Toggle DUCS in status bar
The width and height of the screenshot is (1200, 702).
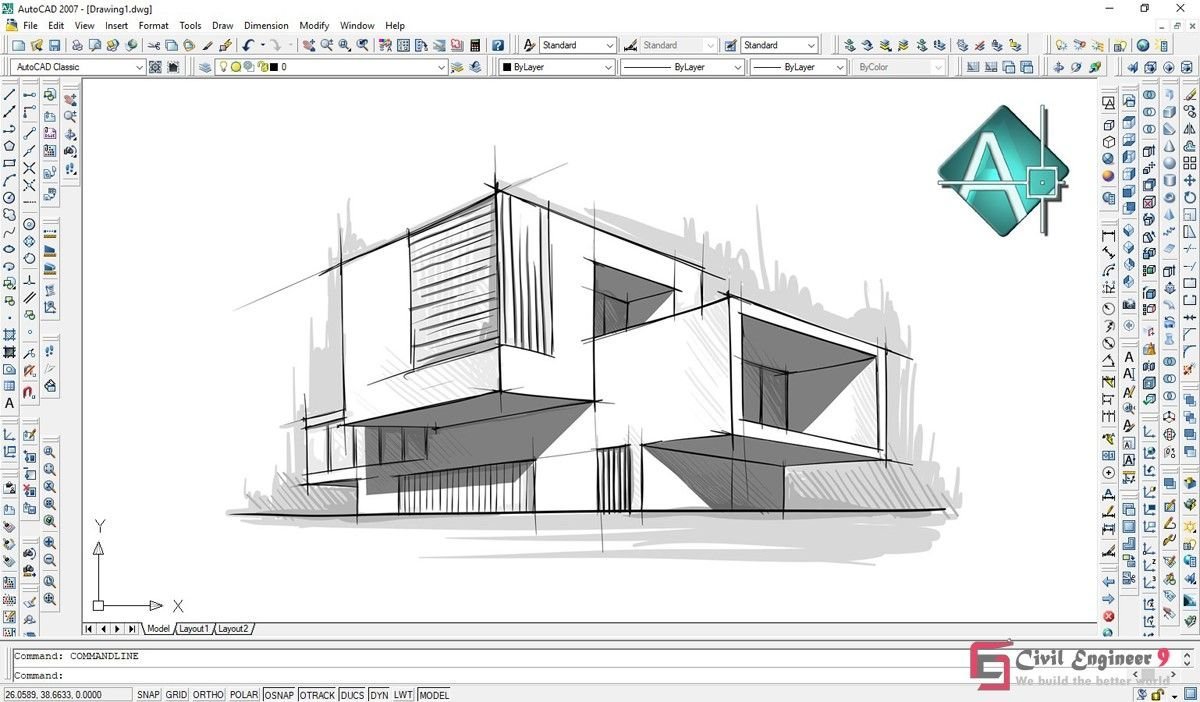click(x=352, y=694)
